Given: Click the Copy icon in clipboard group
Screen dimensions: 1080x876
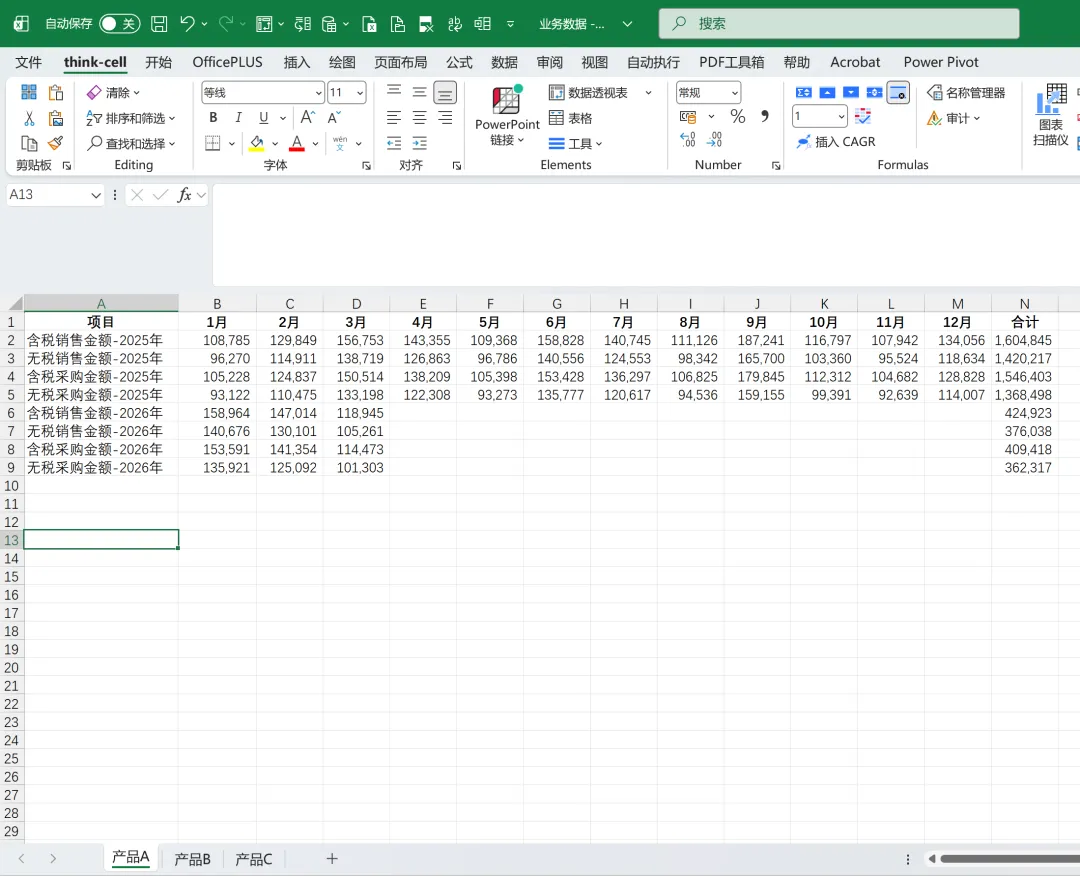Looking at the screenshot, I should pos(29,143).
